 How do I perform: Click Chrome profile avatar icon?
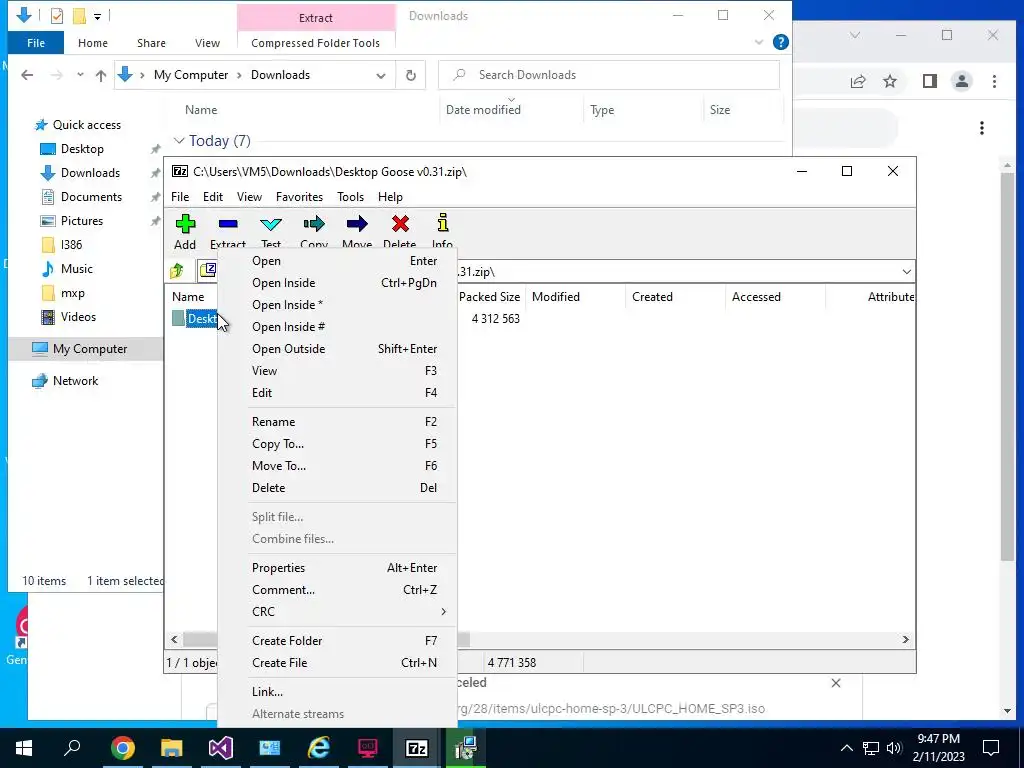pyautogui.click(x=961, y=81)
